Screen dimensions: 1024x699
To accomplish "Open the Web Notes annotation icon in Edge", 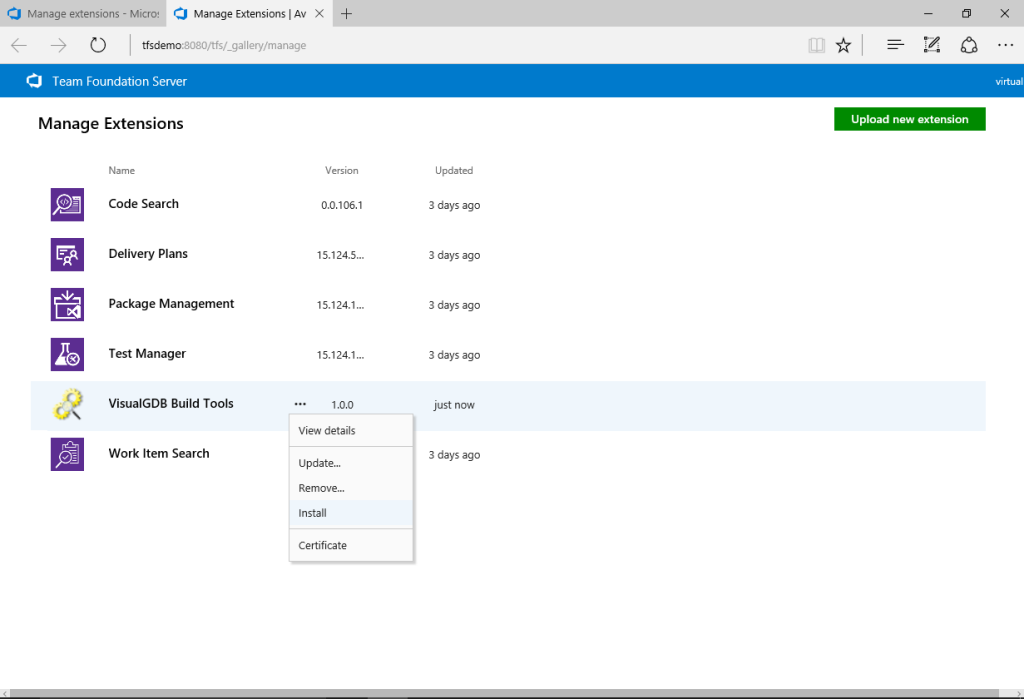I will pyautogui.click(x=931, y=44).
